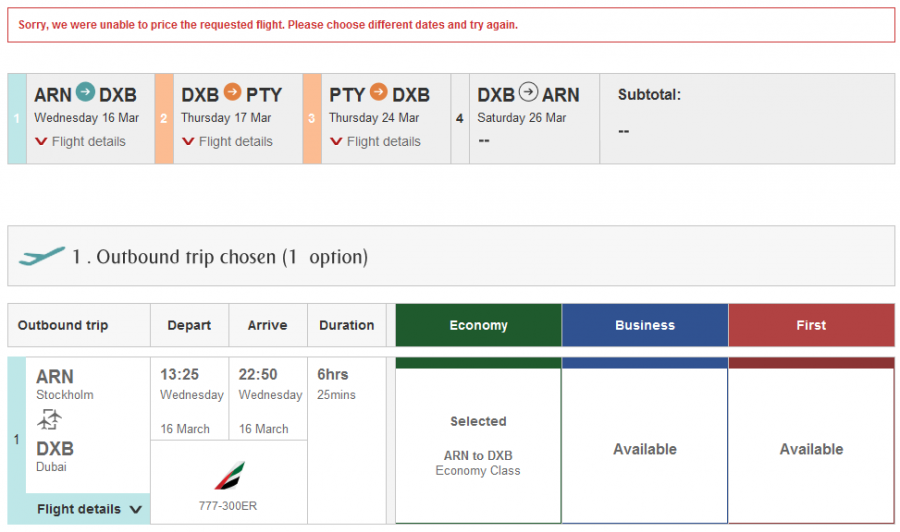Click the Selected Economy Class fare cell

point(478,445)
